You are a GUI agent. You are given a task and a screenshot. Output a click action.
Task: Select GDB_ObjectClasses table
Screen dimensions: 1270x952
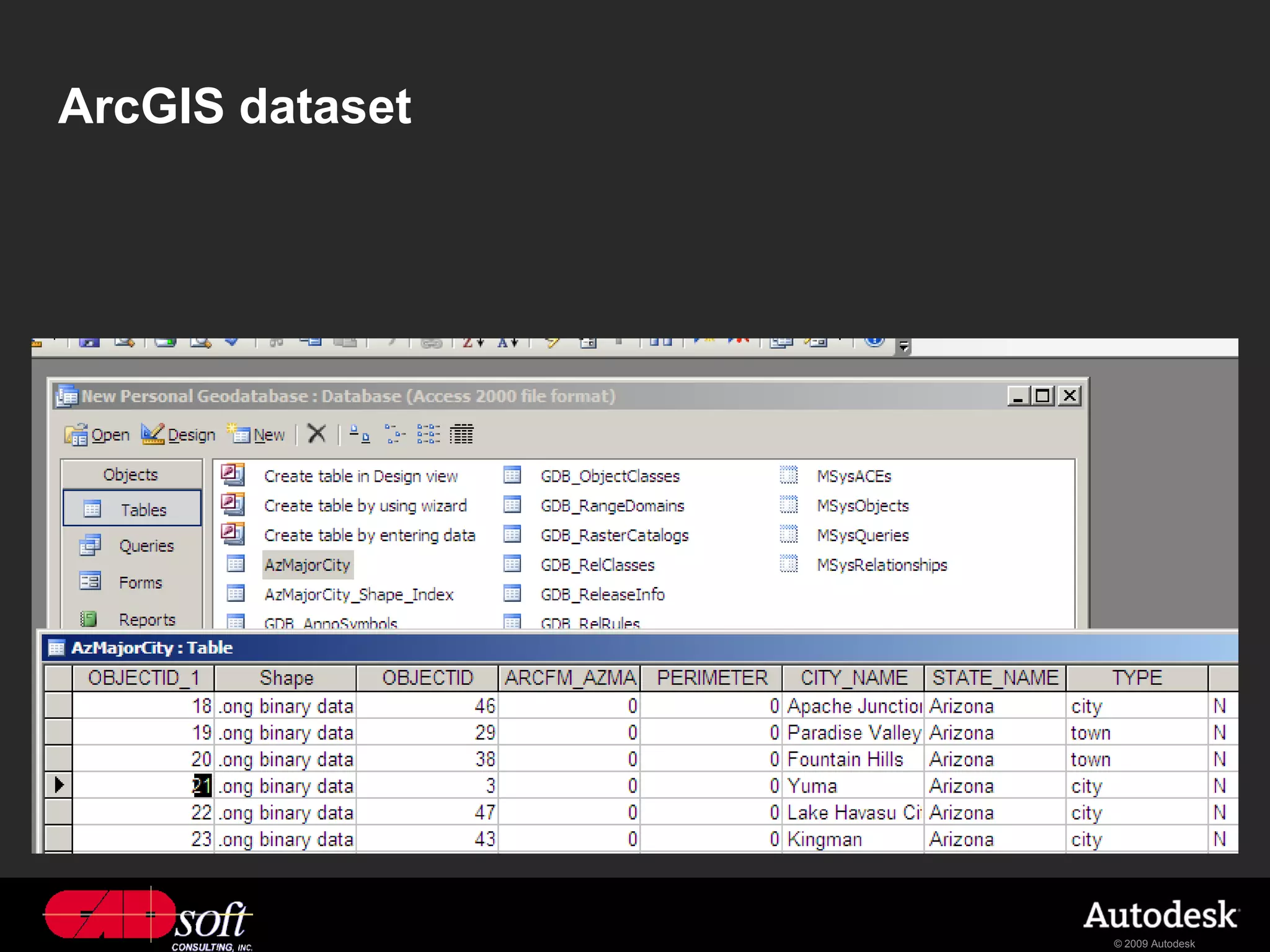(x=610, y=476)
